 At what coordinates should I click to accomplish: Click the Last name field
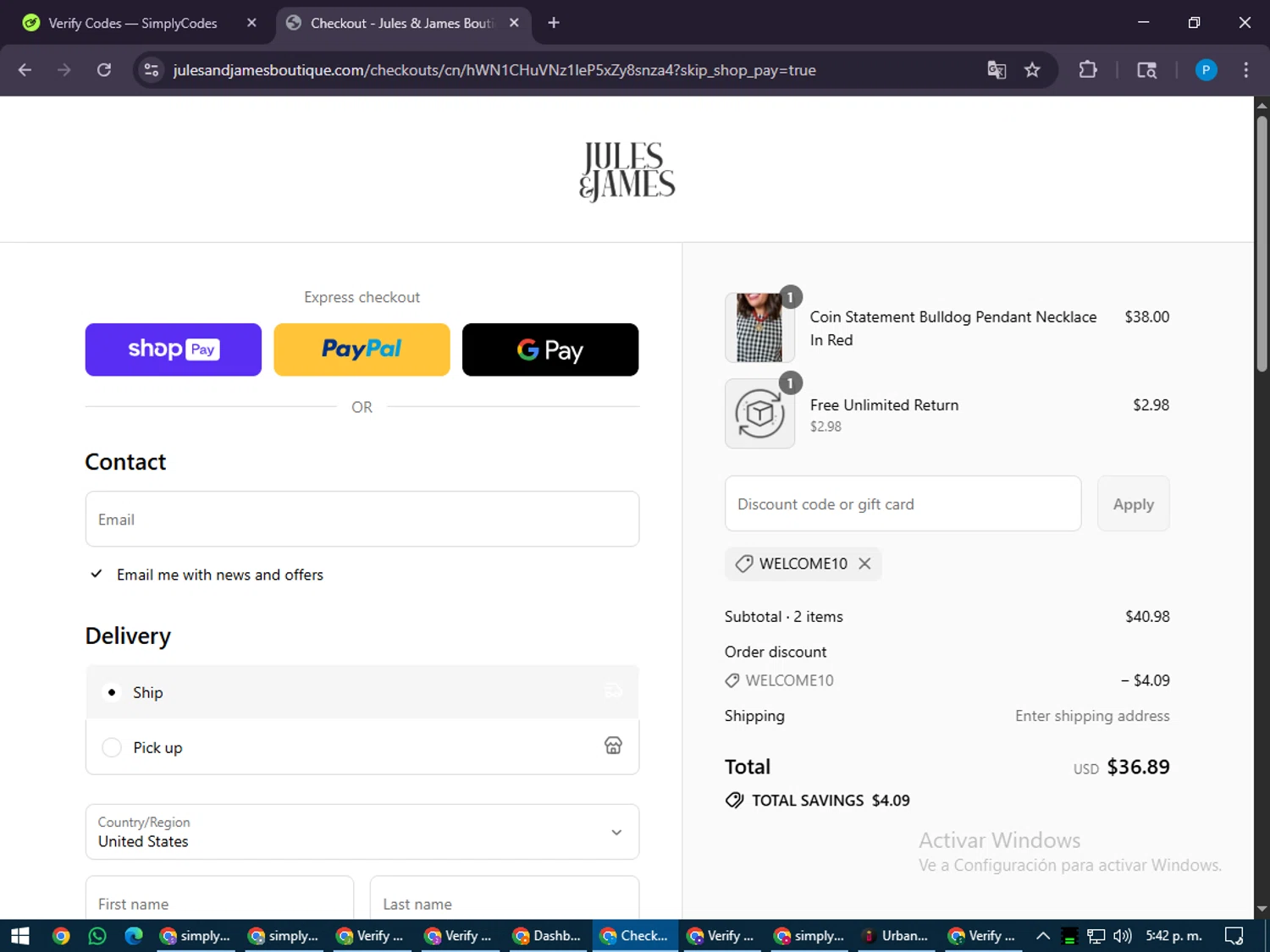505,898
